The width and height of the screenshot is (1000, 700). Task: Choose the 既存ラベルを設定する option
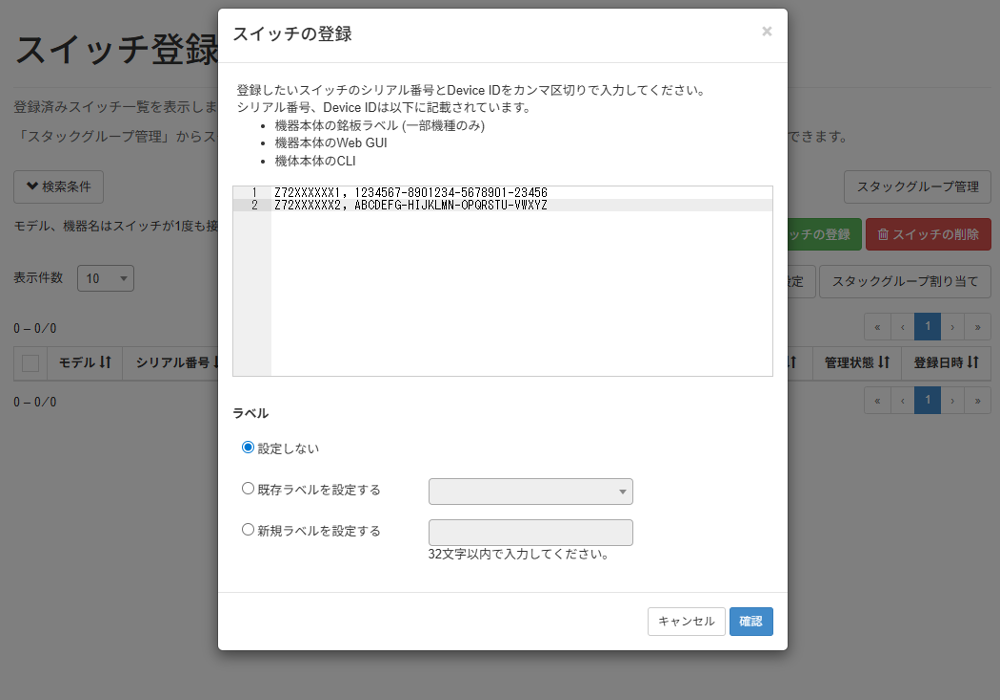click(247, 489)
